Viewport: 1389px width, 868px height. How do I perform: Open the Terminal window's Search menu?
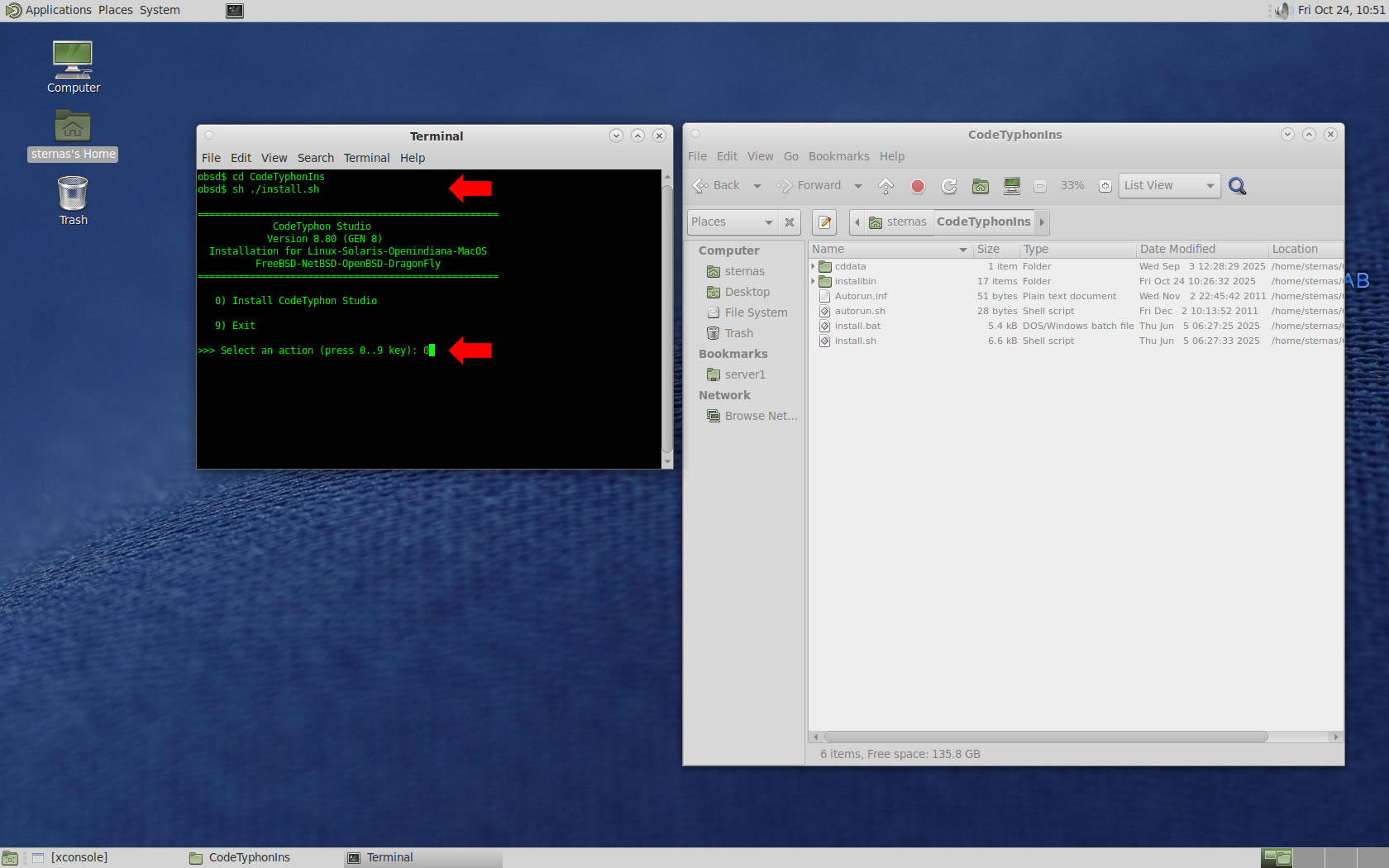[x=315, y=158]
